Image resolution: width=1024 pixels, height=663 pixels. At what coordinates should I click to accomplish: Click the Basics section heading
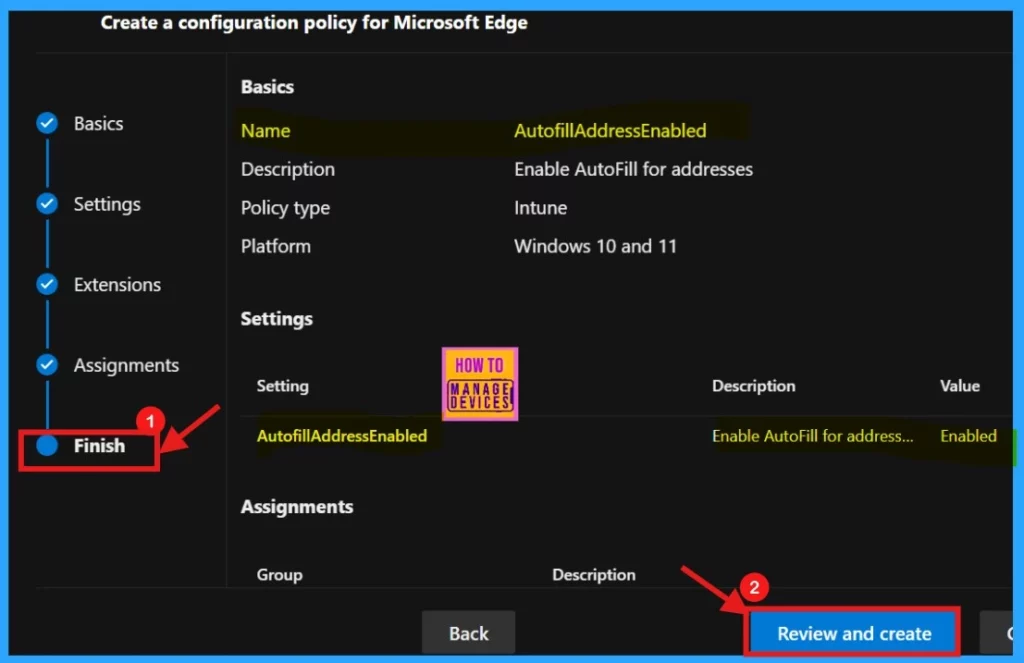[267, 87]
